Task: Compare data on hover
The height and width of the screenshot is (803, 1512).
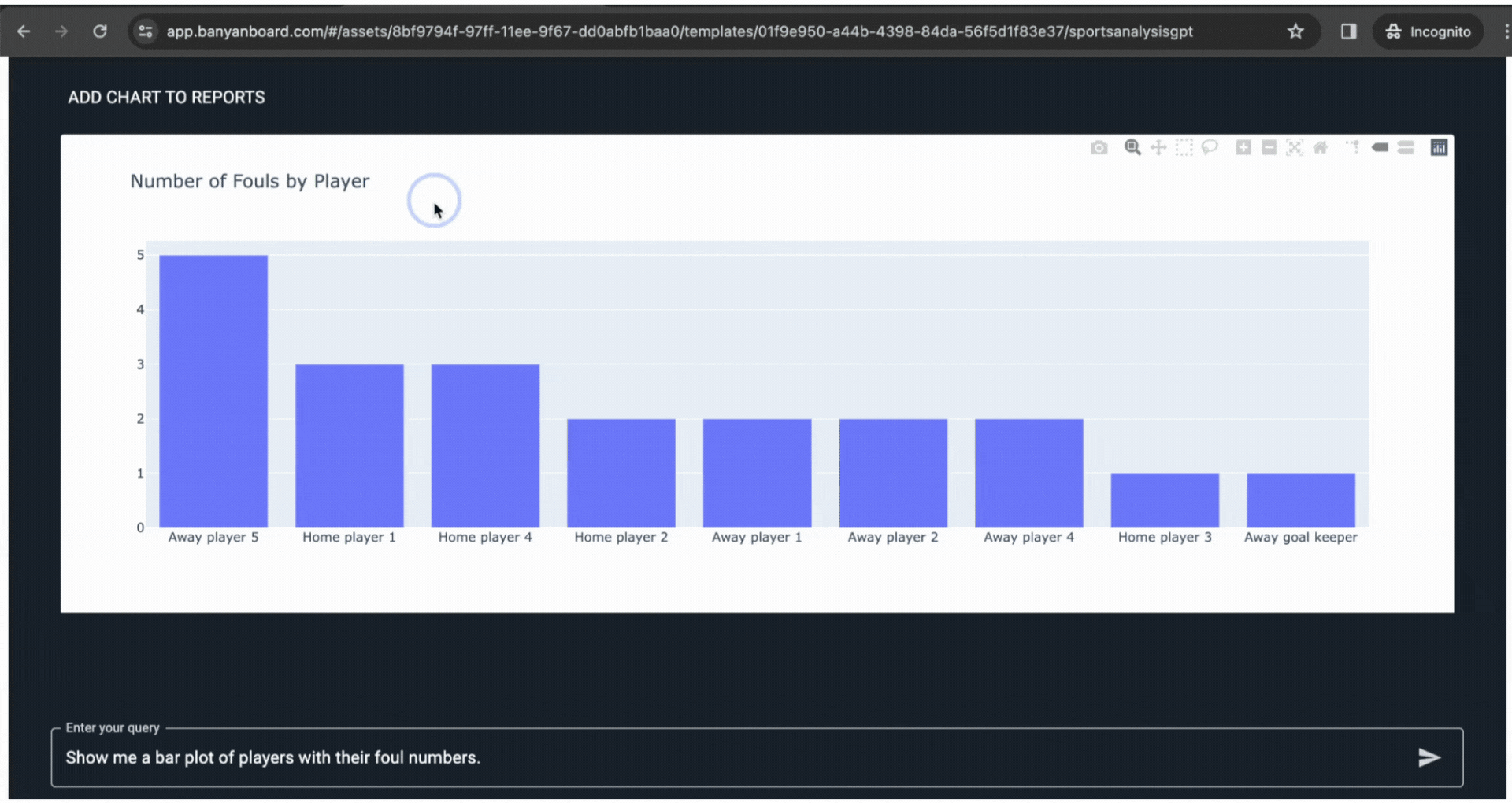Action: (1406, 147)
